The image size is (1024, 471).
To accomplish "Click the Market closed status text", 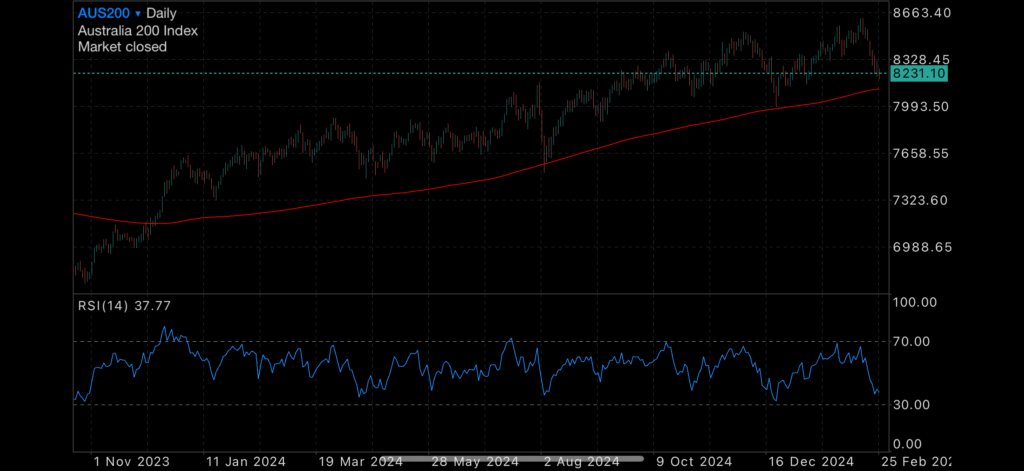I will pos(122,47).
